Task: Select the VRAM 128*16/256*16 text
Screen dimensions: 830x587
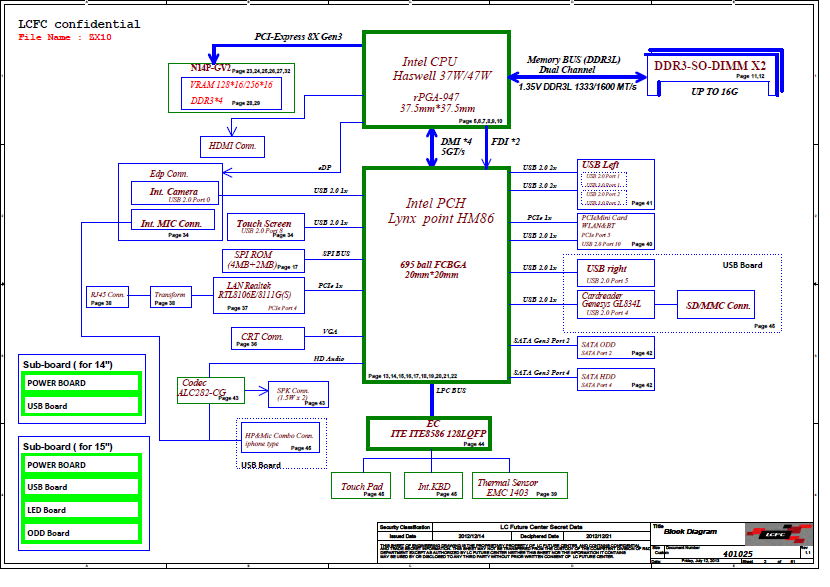Action: (231, 85)
